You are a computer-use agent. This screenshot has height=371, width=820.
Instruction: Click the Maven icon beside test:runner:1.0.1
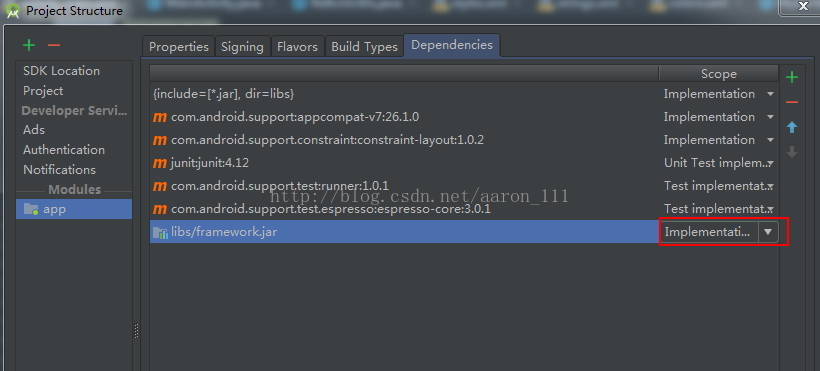[160, 186]
